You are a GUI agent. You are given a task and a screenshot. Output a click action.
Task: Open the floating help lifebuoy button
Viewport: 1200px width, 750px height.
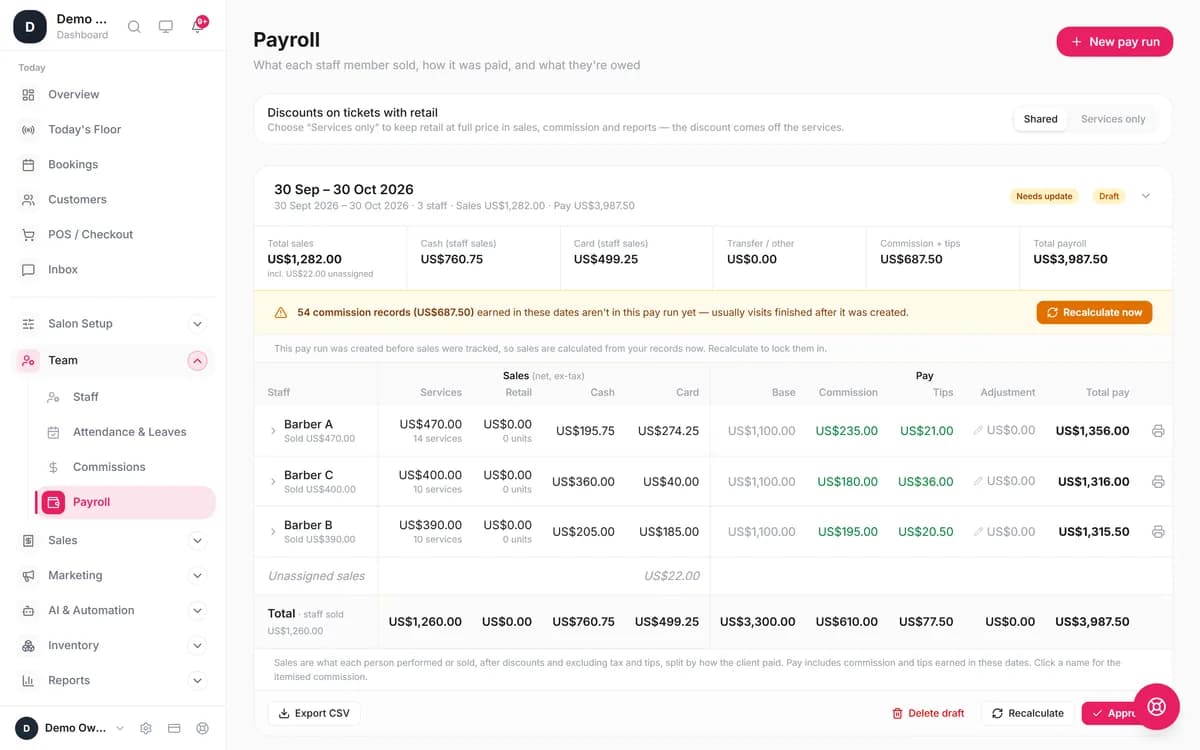click(1157, 707)
